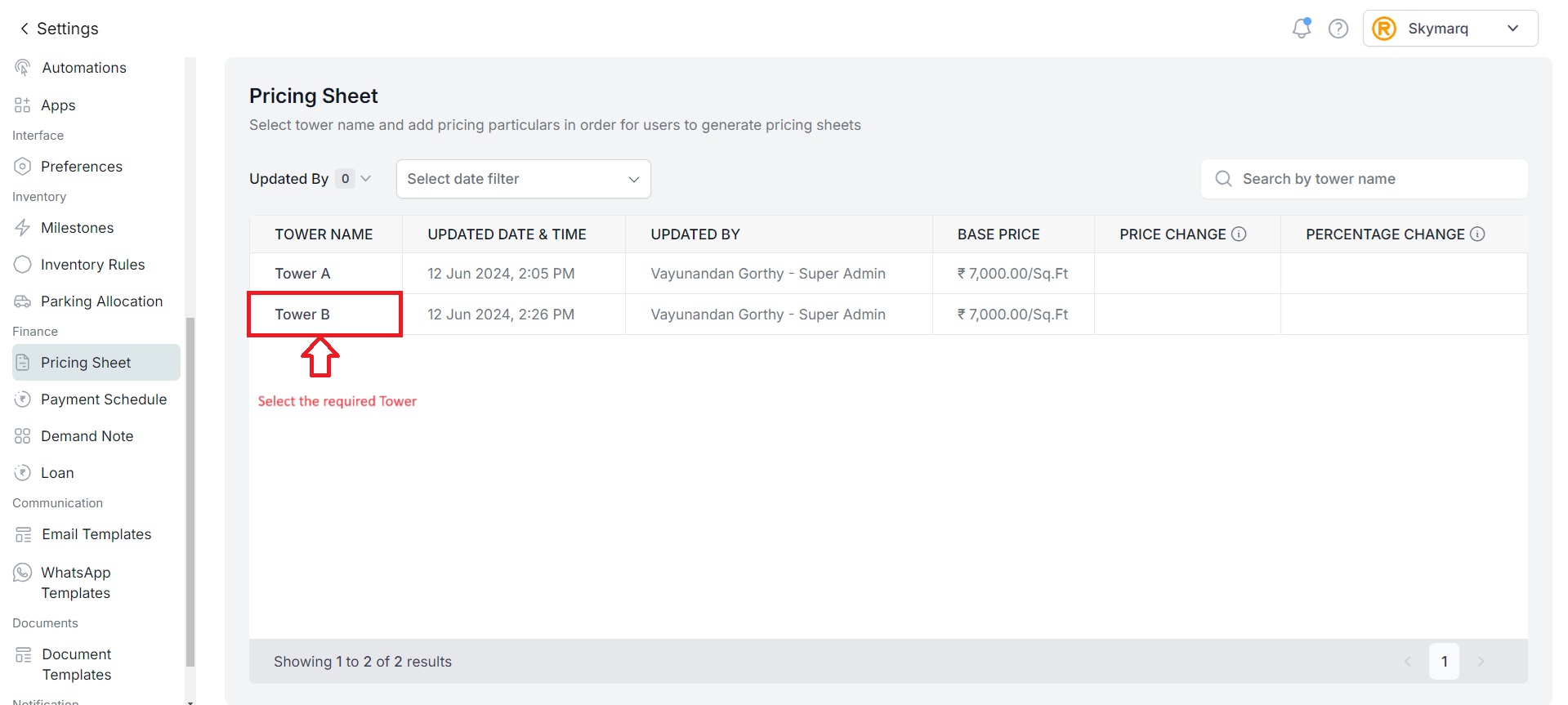Click UPDATED DATE & TIME column header
1568x705 pixels.
tap(507, 234)
